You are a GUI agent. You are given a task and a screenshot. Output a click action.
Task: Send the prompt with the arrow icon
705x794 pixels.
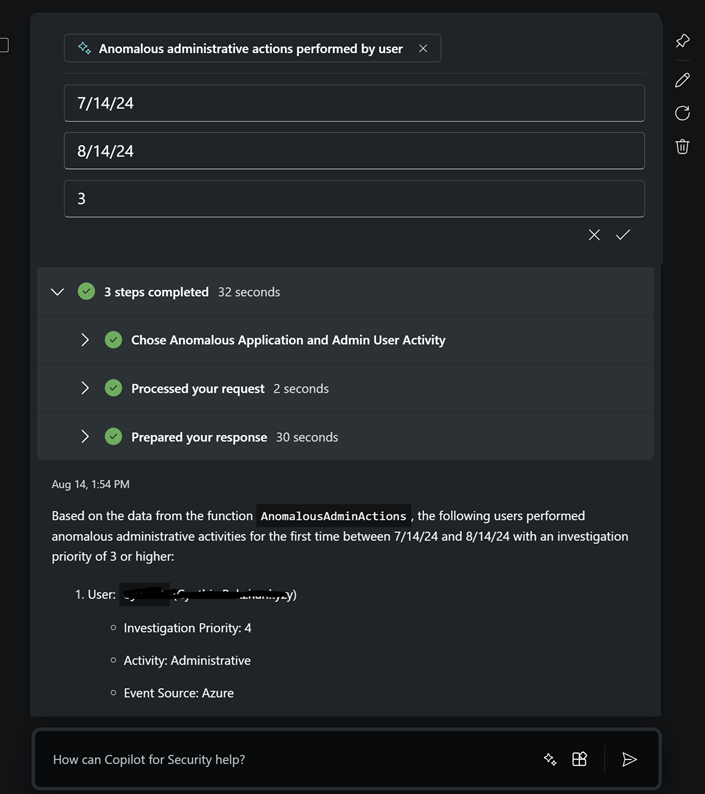[x=629, y=759]
